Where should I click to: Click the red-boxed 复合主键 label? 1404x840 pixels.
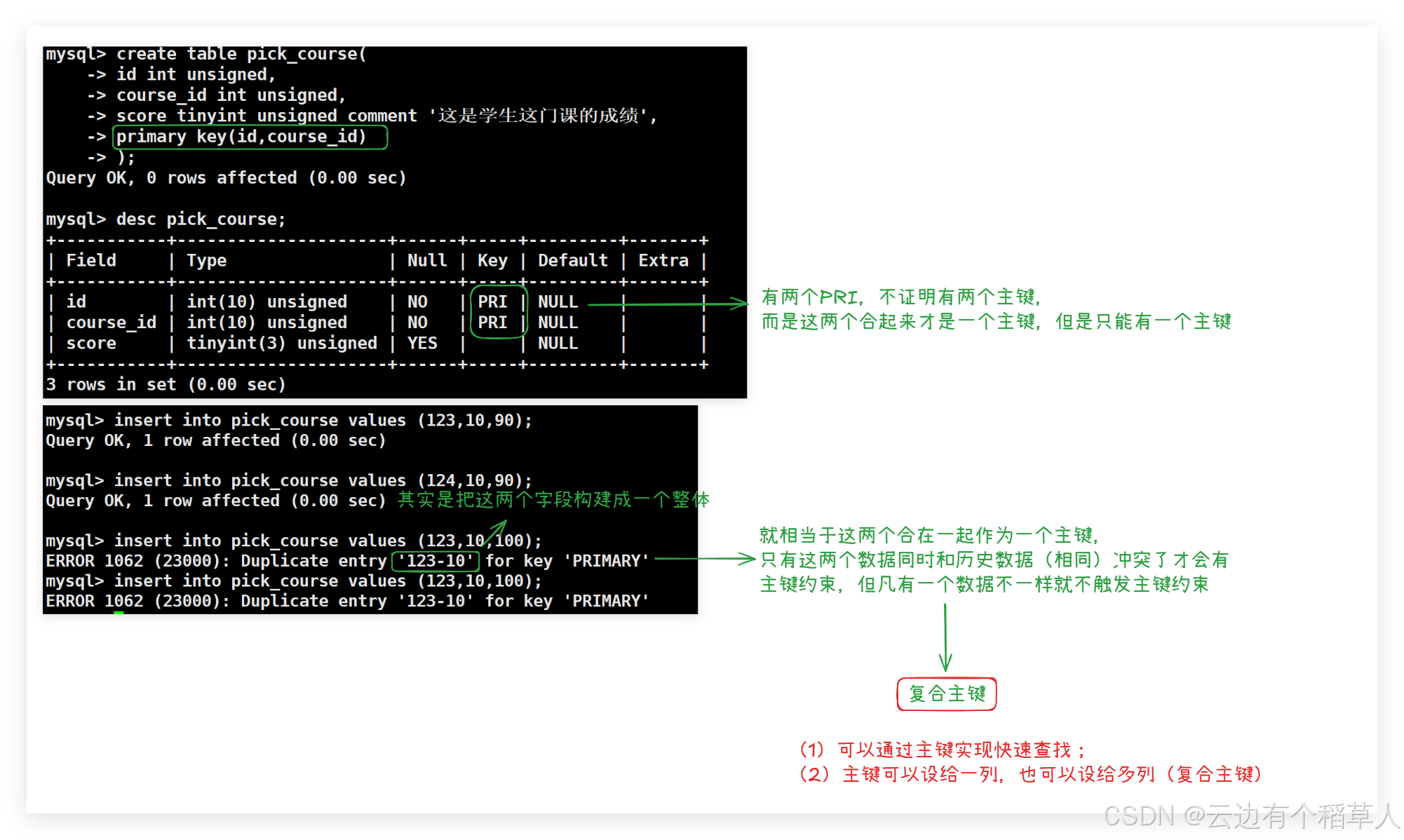(x=946, y=694)
